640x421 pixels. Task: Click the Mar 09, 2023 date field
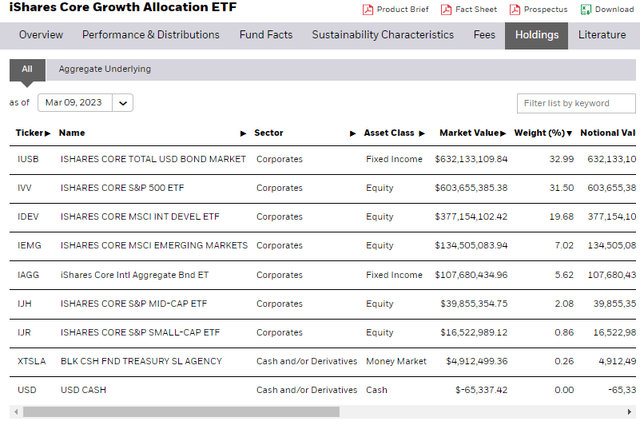75,102
